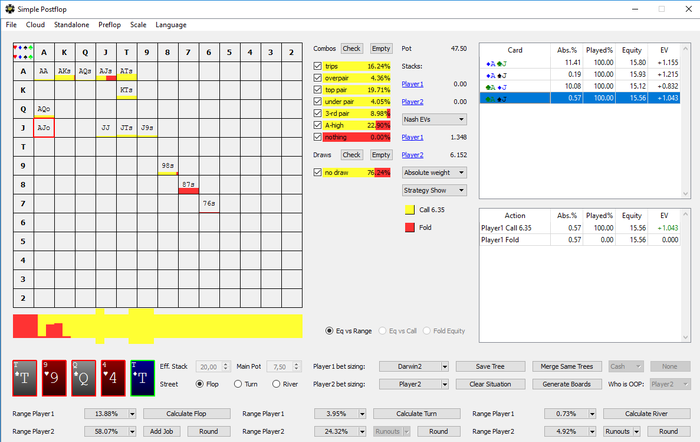
Task: Click Player1 link under Stacks
Action: (x=412, y=84)
